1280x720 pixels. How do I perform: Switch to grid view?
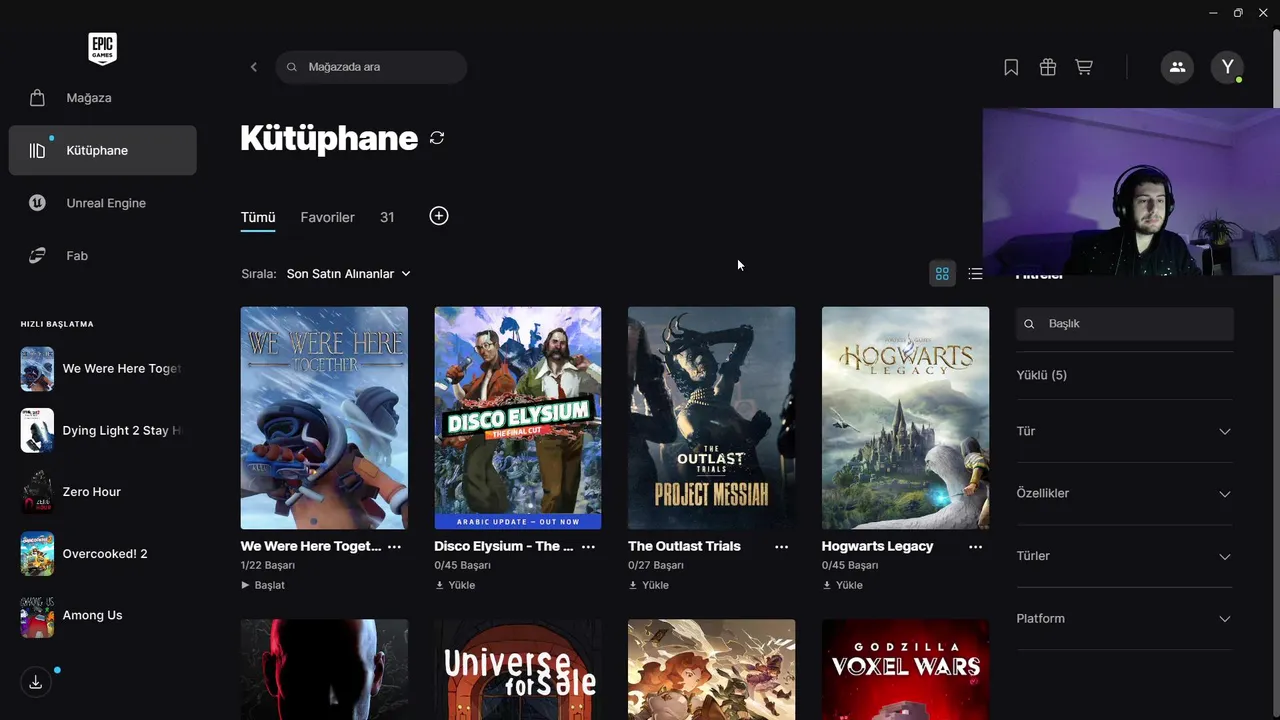click(x=942, y=273)
